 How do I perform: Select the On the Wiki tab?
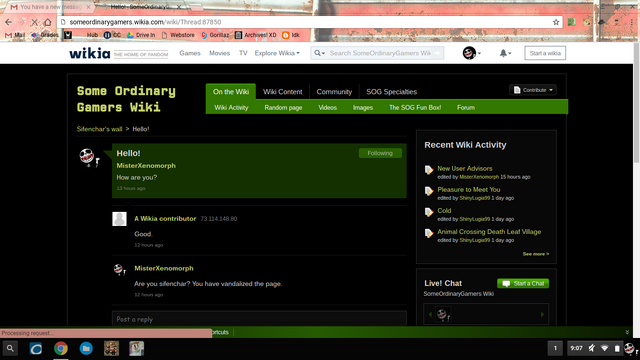[x=231, y=91]
